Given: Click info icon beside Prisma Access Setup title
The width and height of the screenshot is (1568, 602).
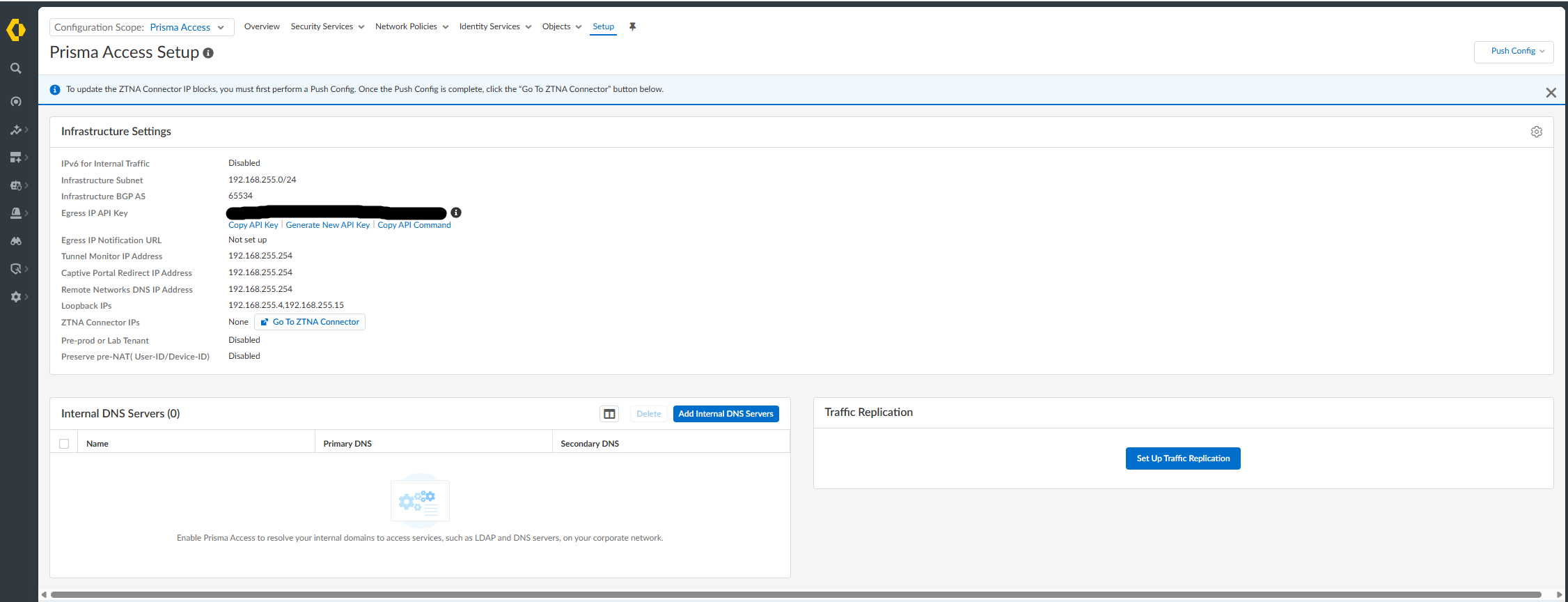Looking at the screenshot, I should [x=208, y=53].
